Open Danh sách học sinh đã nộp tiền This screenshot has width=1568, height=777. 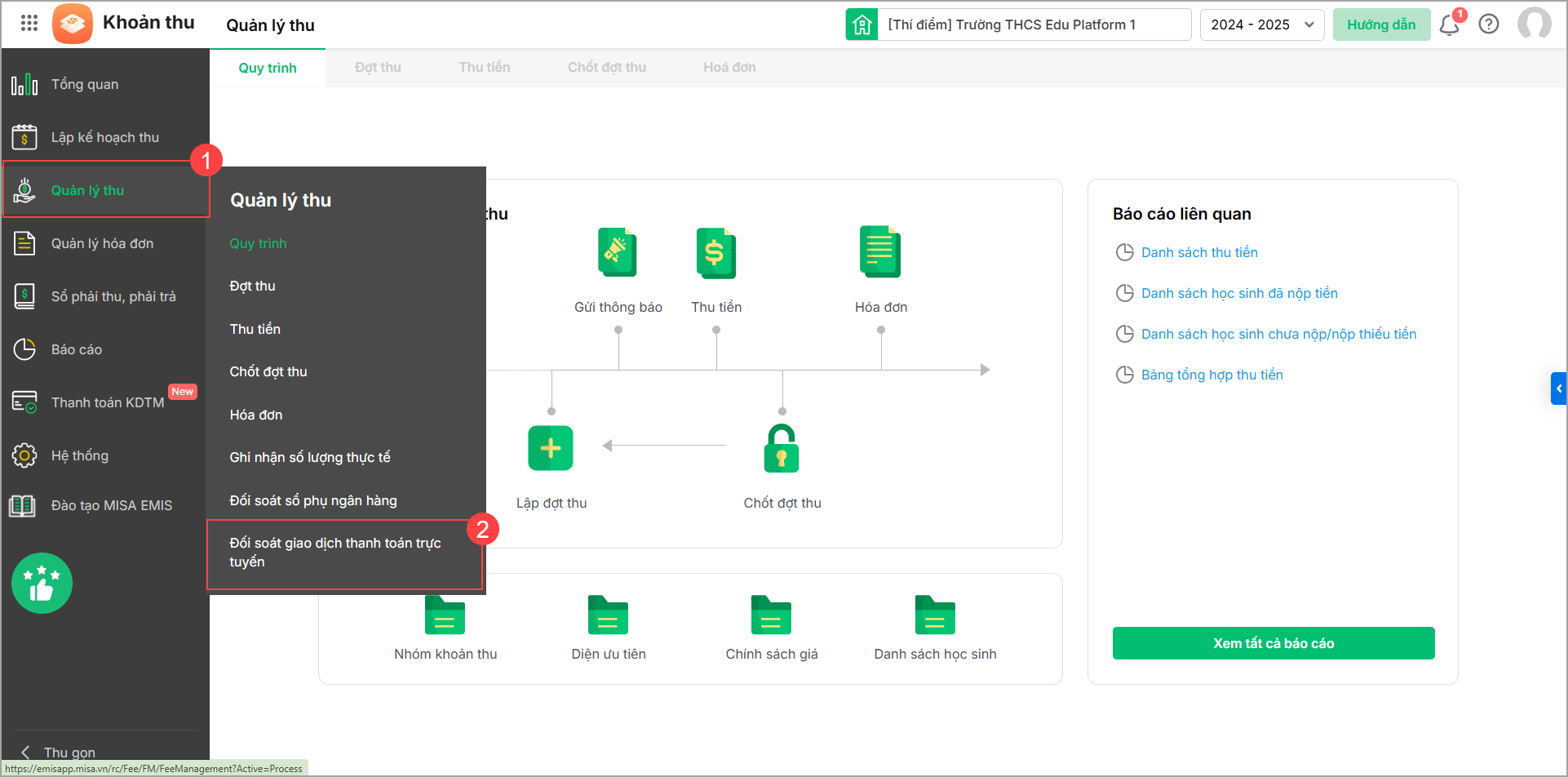[x=1239, y=293]
